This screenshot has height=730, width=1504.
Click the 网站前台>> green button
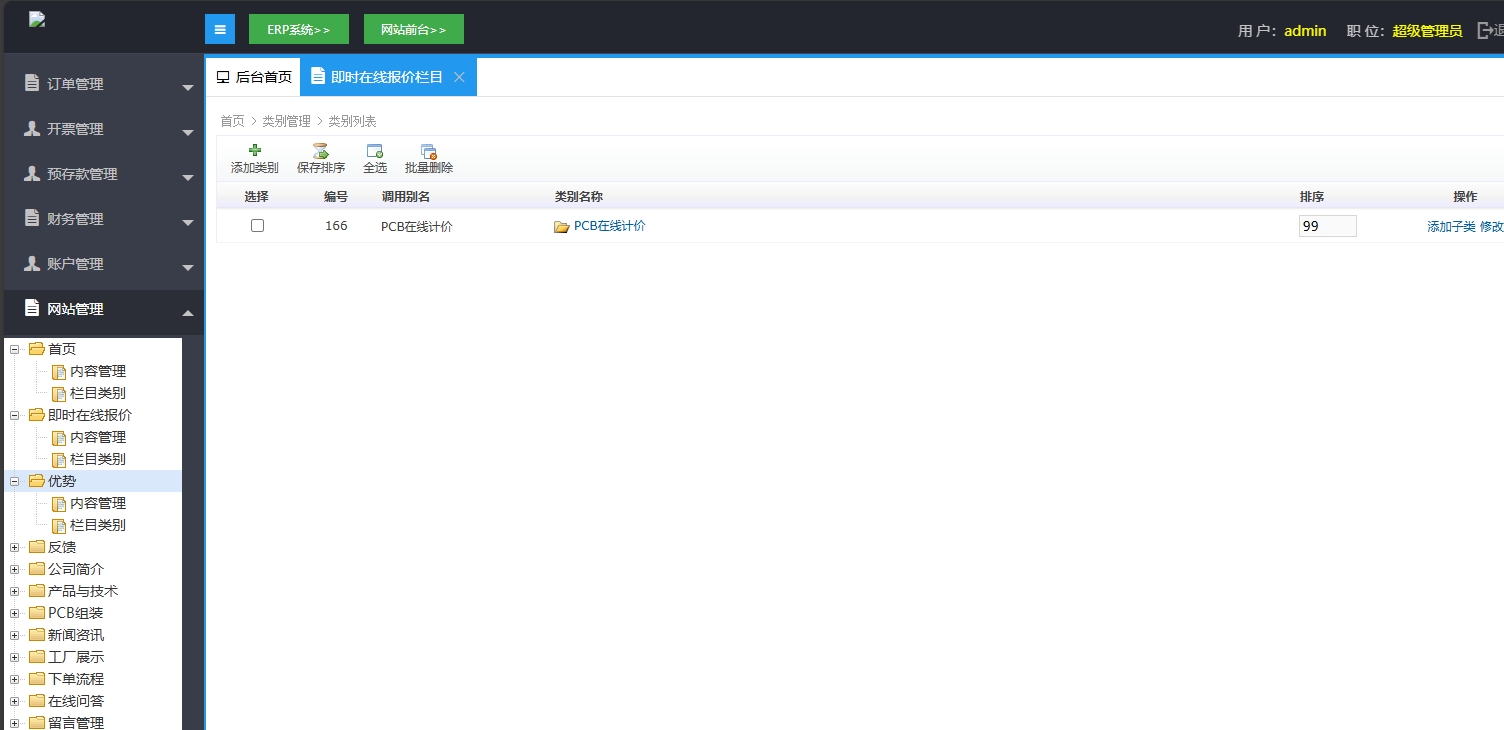tap(413, 30)
